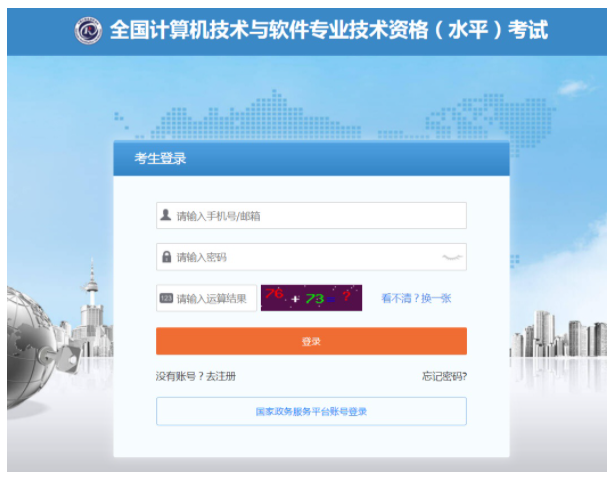Click the 考生登录 panel header
The image size is (616, 478).
(311, 159)
